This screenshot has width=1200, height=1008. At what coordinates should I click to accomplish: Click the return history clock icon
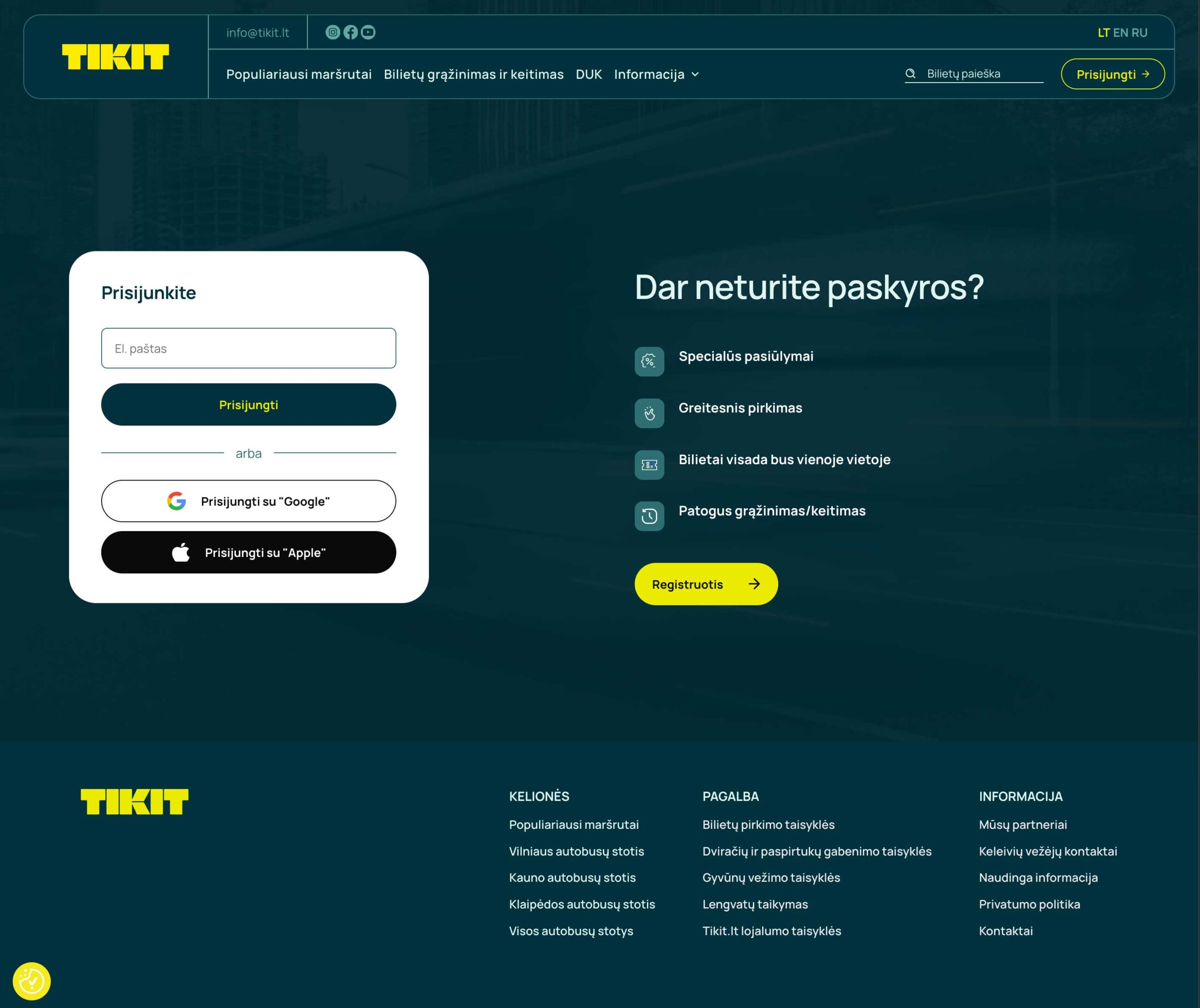(x=649, y=516)
